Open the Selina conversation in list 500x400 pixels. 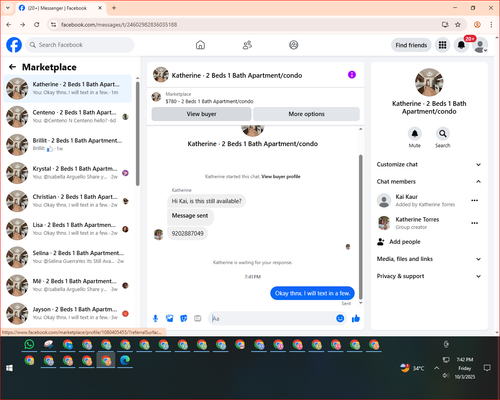(x=68, y=257)
